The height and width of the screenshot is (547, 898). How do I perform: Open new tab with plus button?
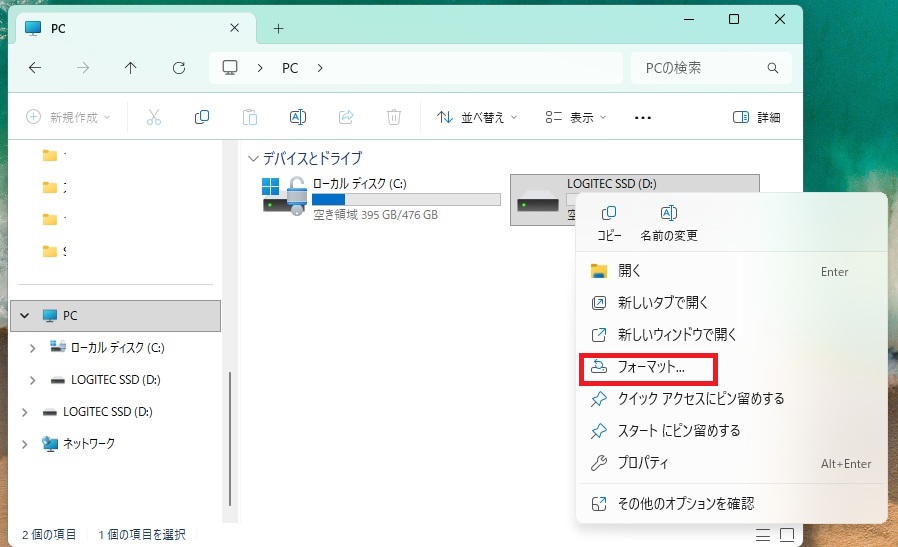coord(278,28)
